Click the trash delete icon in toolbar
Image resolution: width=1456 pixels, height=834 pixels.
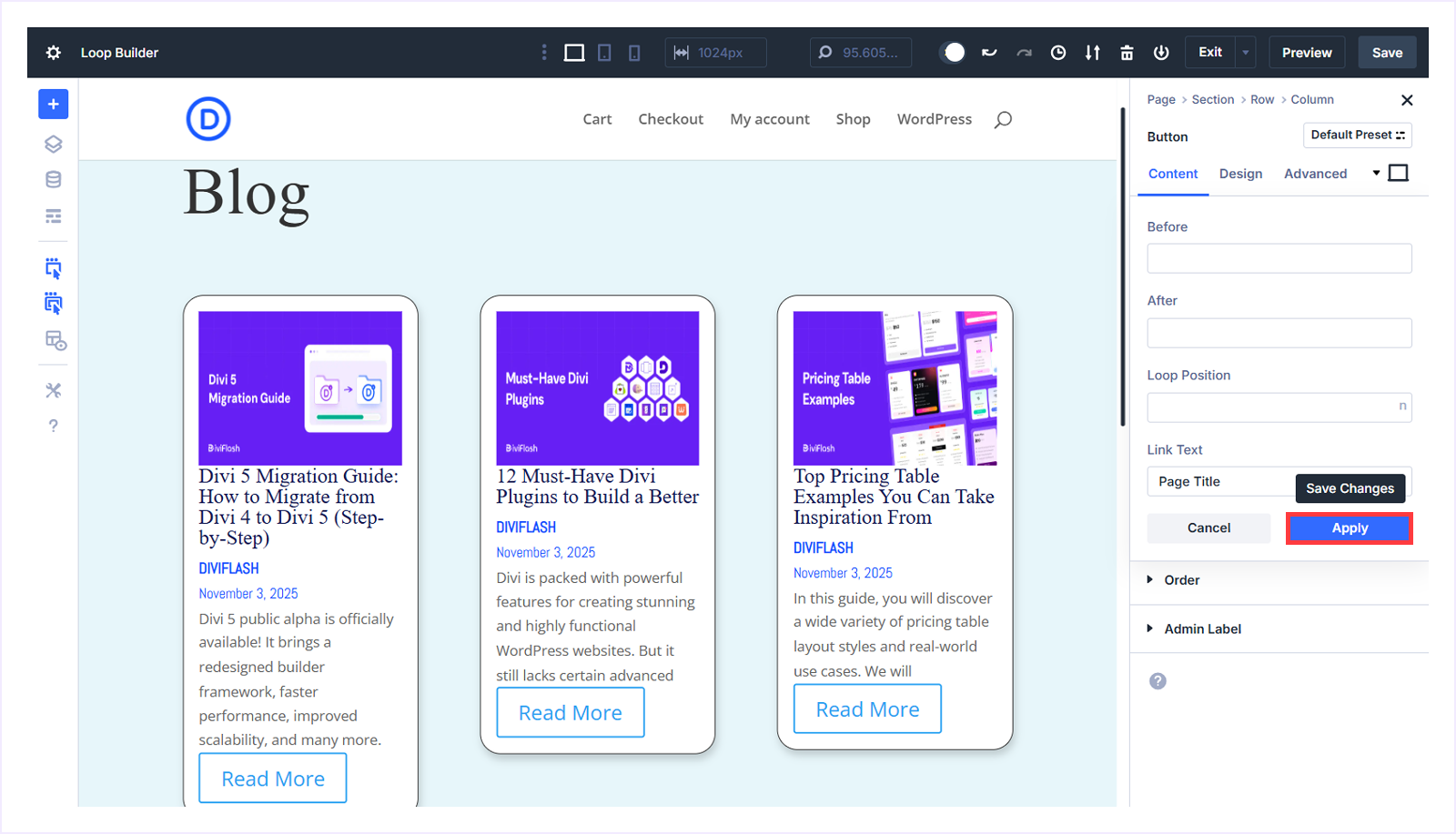(x=1127, y=53)
